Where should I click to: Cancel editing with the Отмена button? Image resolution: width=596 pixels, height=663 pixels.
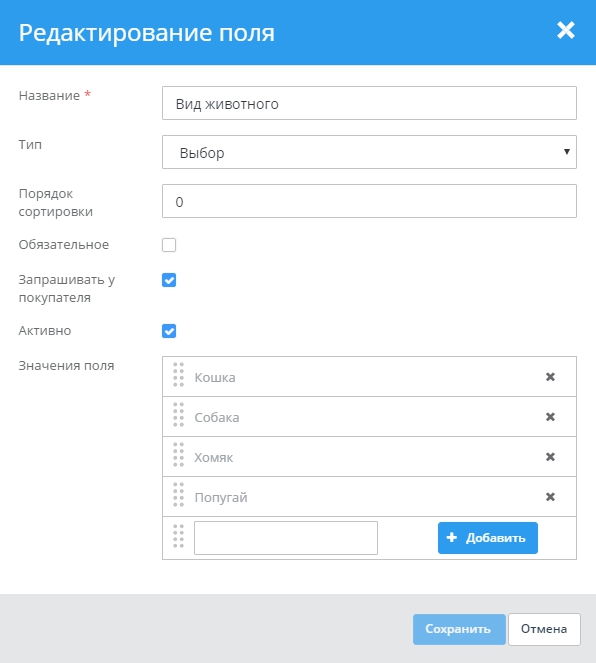[x=544, y=629]
